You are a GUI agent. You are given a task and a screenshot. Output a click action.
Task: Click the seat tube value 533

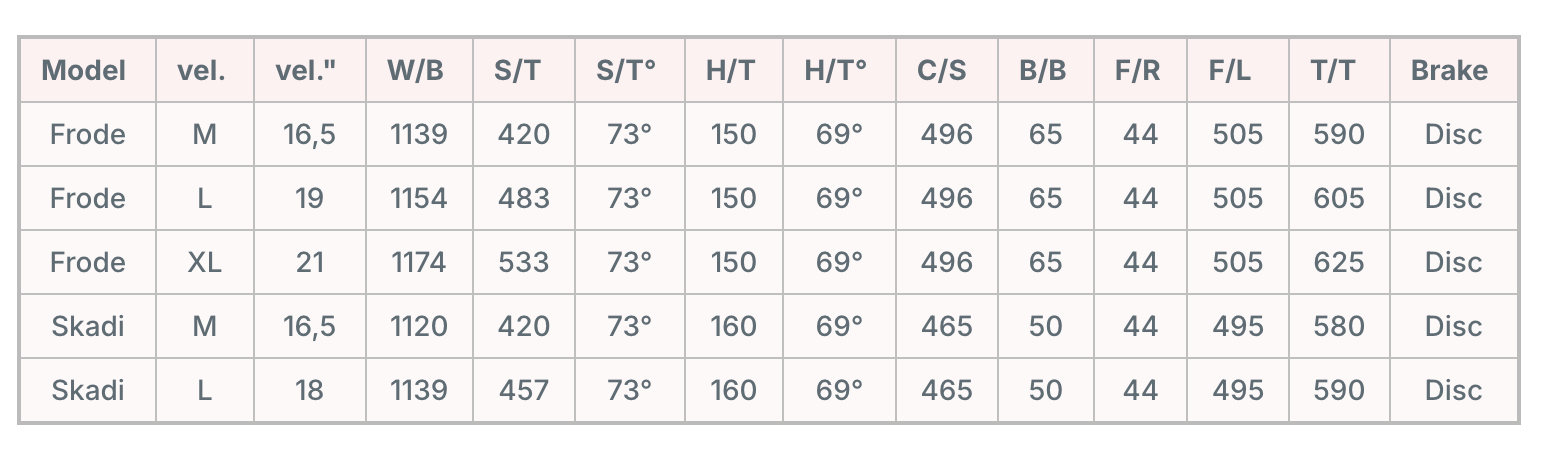click(x=524, y=263)
